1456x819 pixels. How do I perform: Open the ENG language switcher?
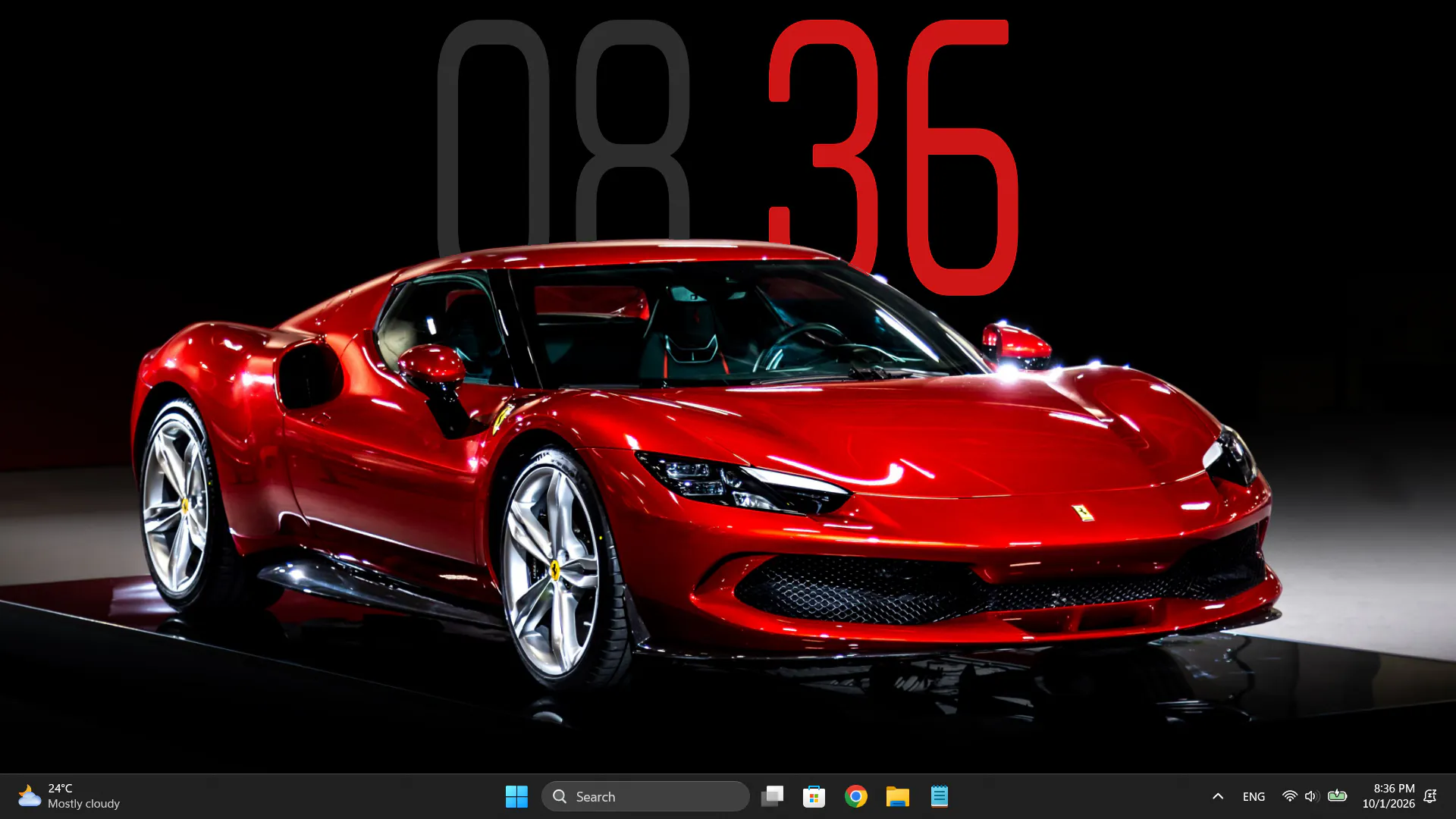tap(1254, 796)
